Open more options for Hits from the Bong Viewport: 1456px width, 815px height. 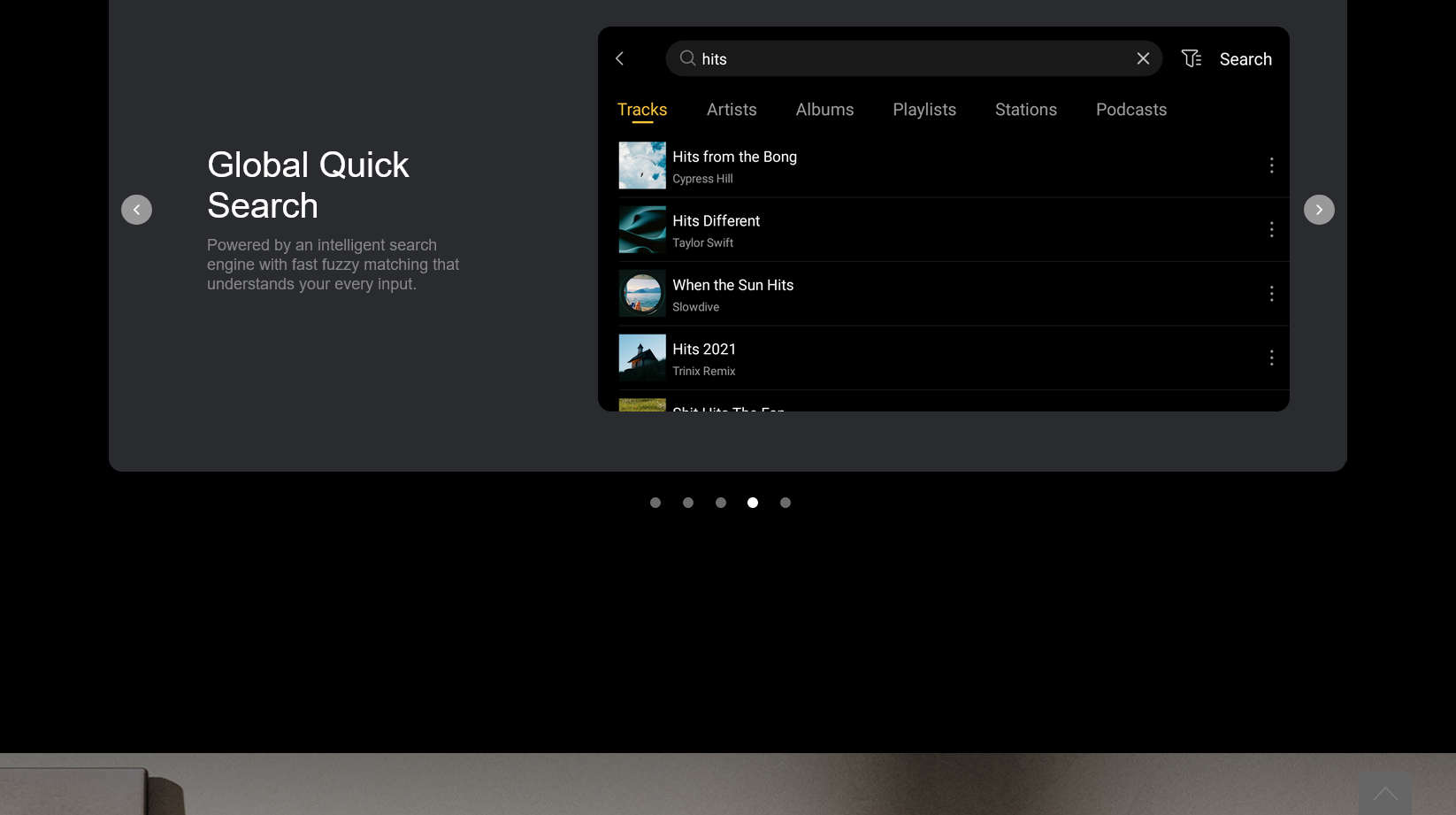[1271, 165]
